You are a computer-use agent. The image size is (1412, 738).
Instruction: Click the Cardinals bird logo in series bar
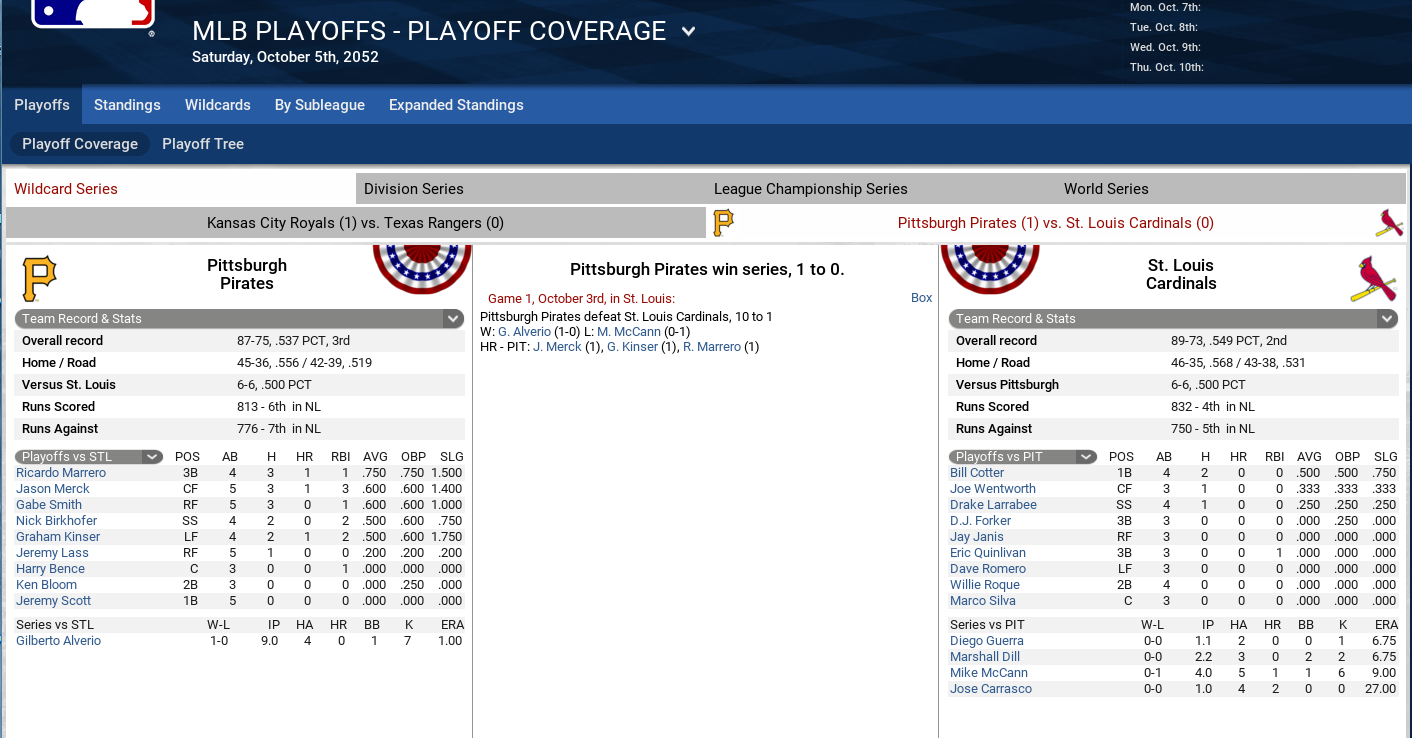coord(1389,223)
